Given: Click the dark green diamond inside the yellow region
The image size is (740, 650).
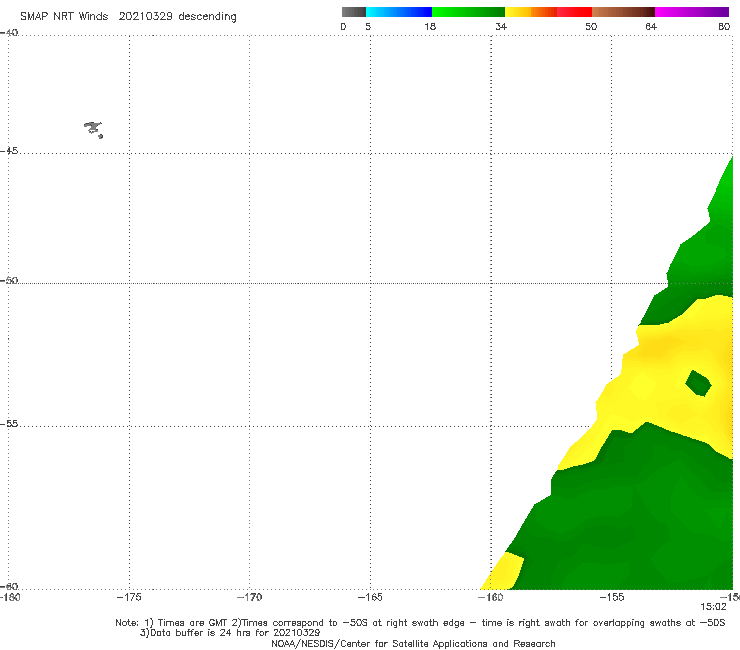Looking at the screenshot, I should pos(698,383).
